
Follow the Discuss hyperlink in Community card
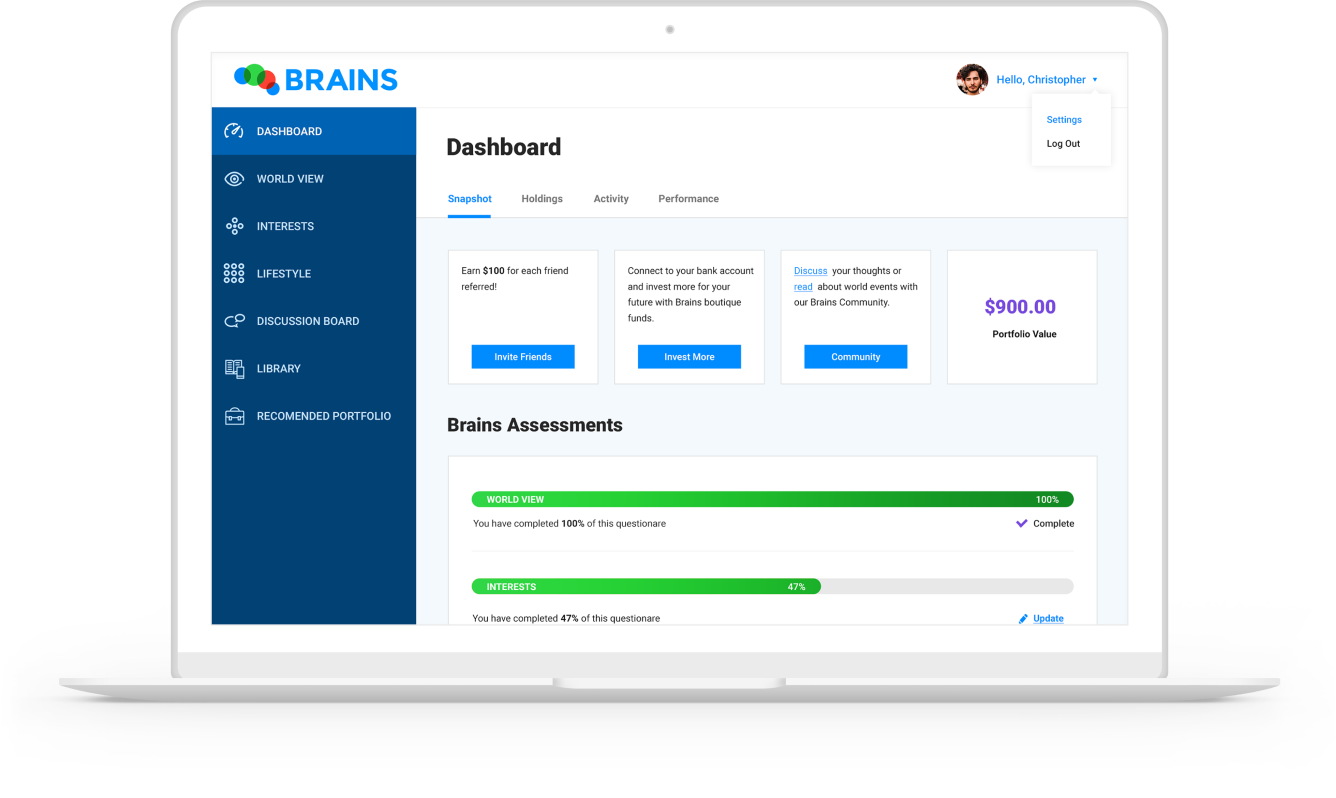[810, 271]
